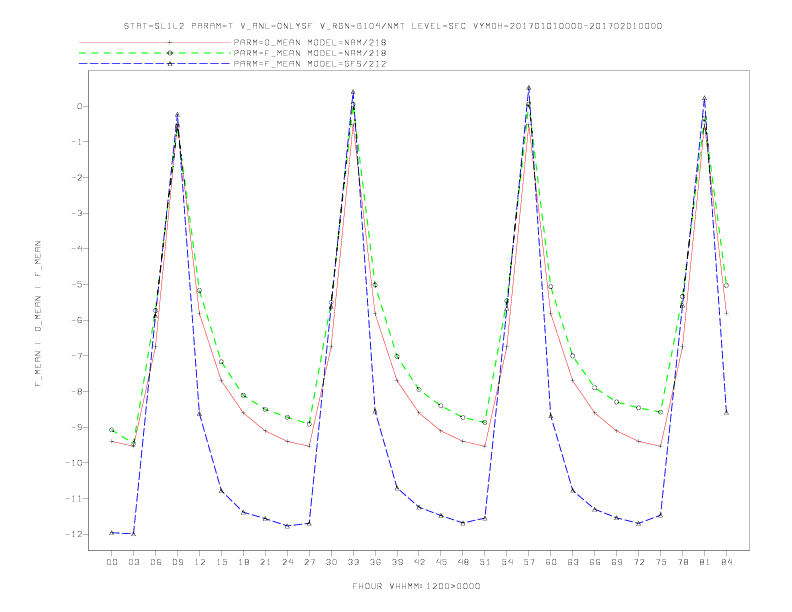
Task: Click x-axis tick label 81
Action: tap(704, 562)
